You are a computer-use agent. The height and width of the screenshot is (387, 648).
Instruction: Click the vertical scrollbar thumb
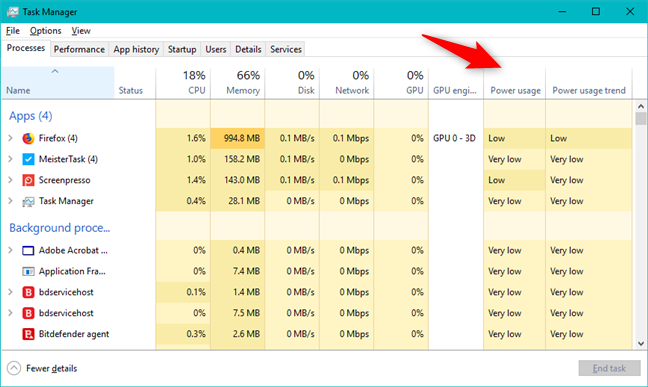tap(641, 119)
